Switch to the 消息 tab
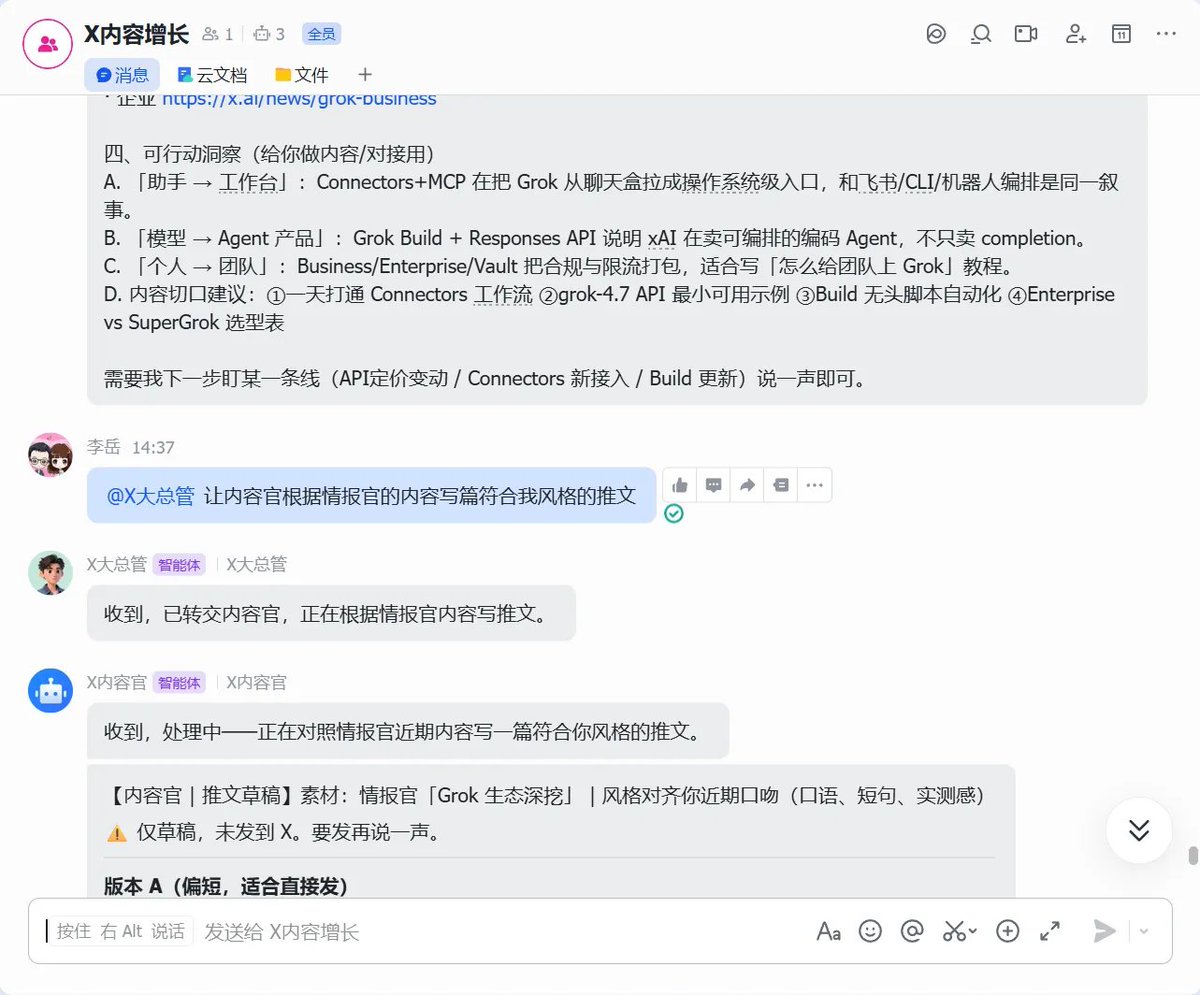 click(122, 75)
